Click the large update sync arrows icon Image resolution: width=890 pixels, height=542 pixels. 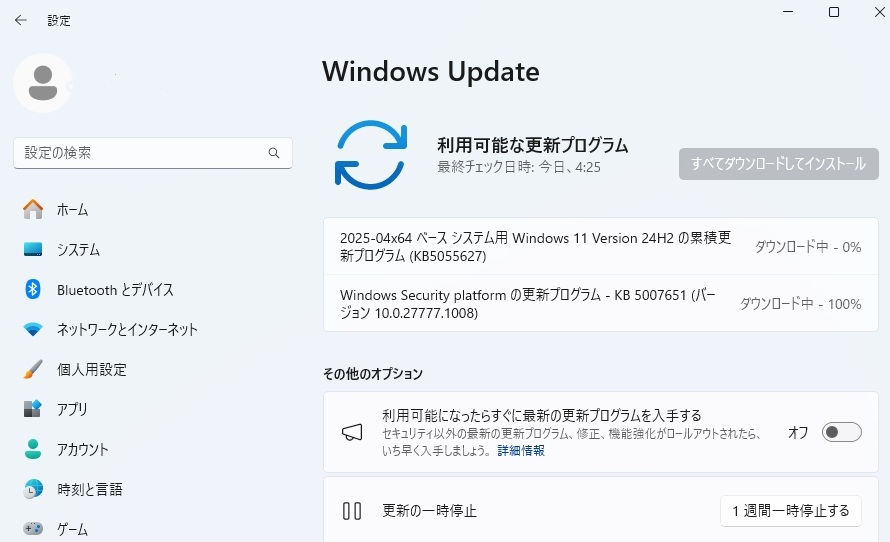[x=371, y=154]
